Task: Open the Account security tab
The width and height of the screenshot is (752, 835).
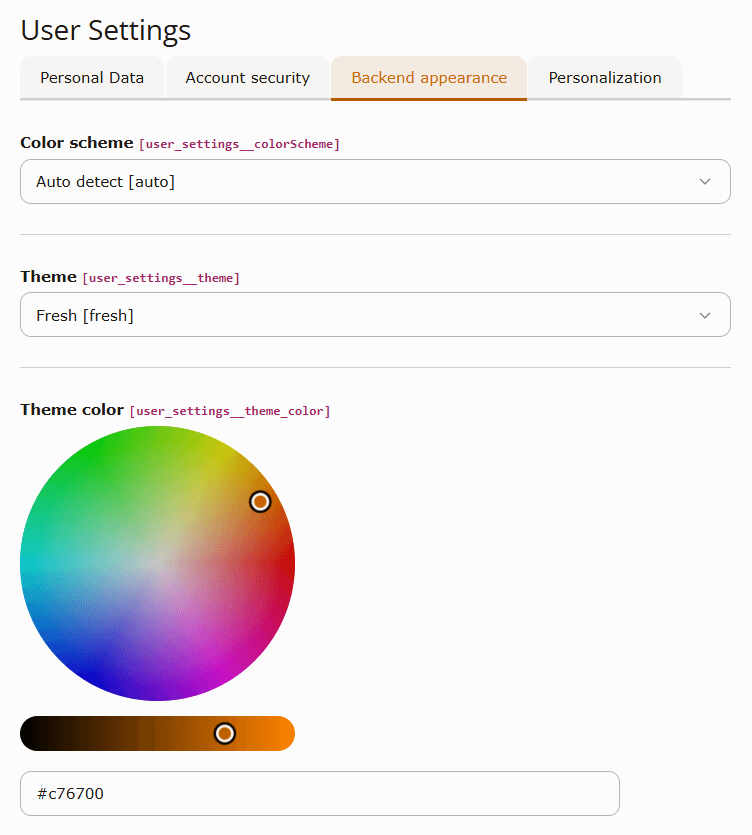Action: 248,78
